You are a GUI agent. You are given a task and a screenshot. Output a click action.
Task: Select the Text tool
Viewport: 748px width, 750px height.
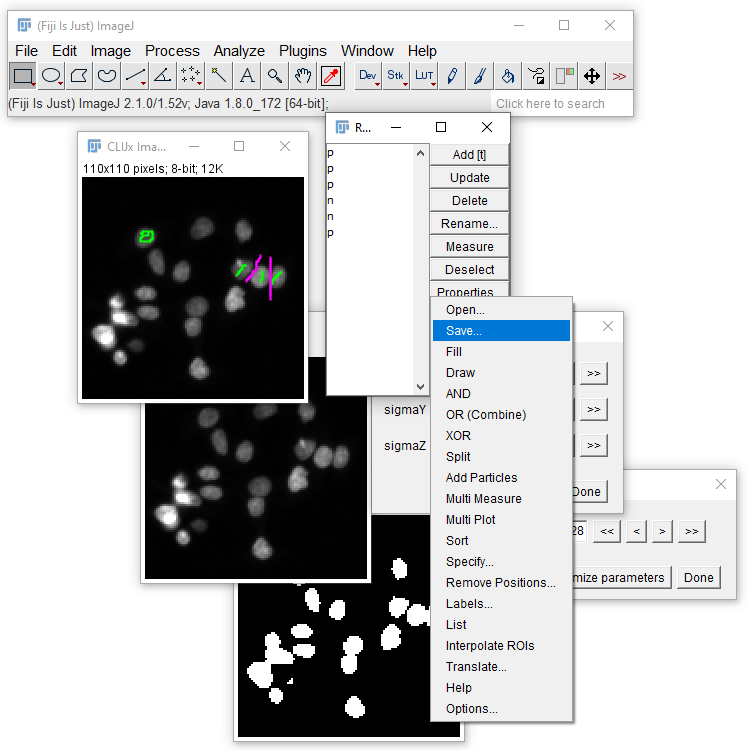click(247, 76)
